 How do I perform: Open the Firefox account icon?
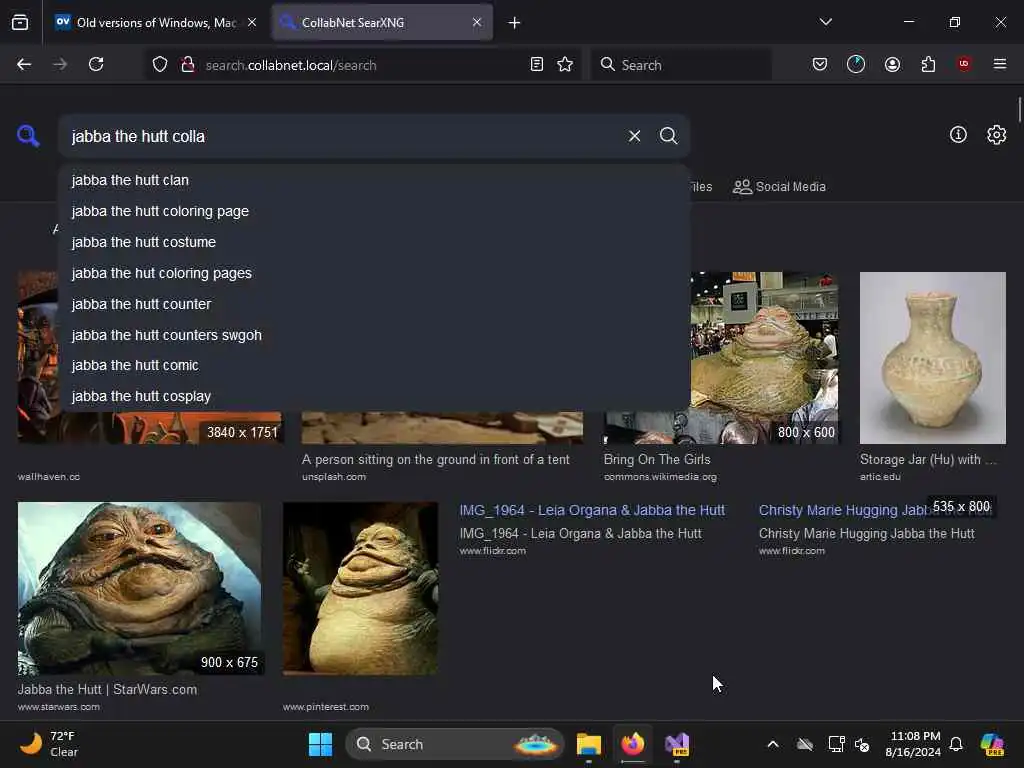coord(892,64)
